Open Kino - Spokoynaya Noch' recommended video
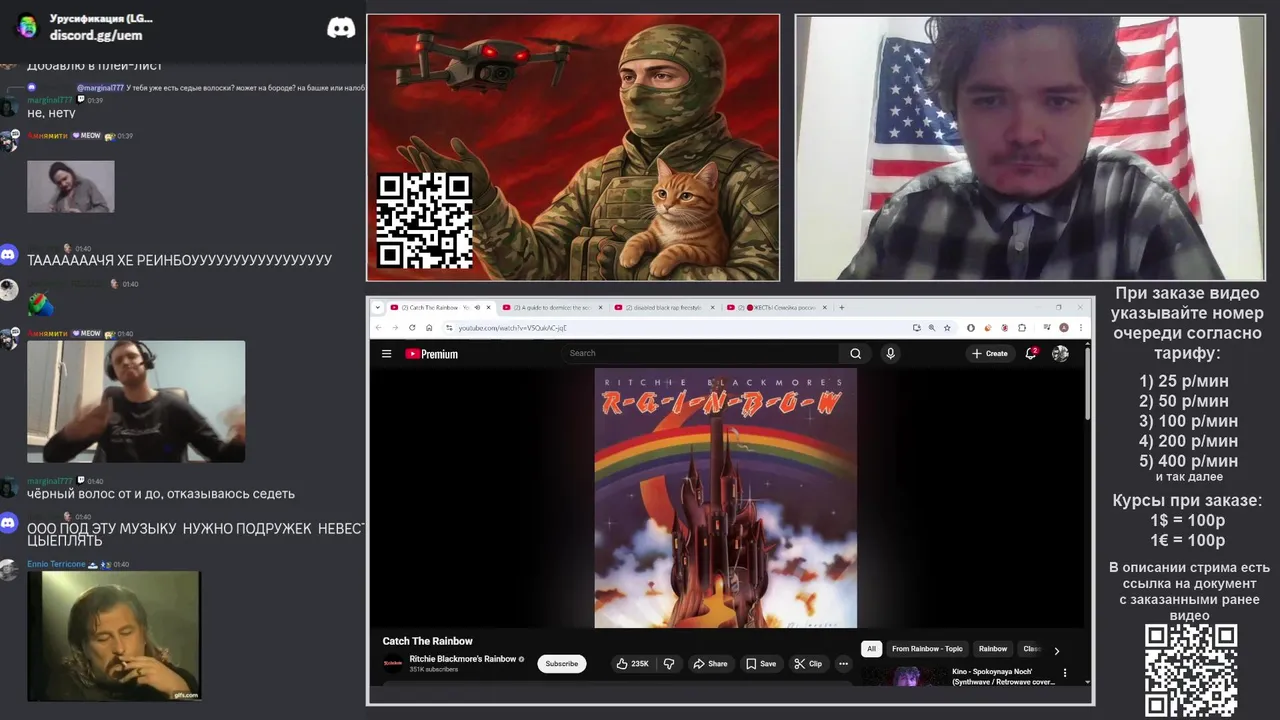 click(x=1003, y=676)
